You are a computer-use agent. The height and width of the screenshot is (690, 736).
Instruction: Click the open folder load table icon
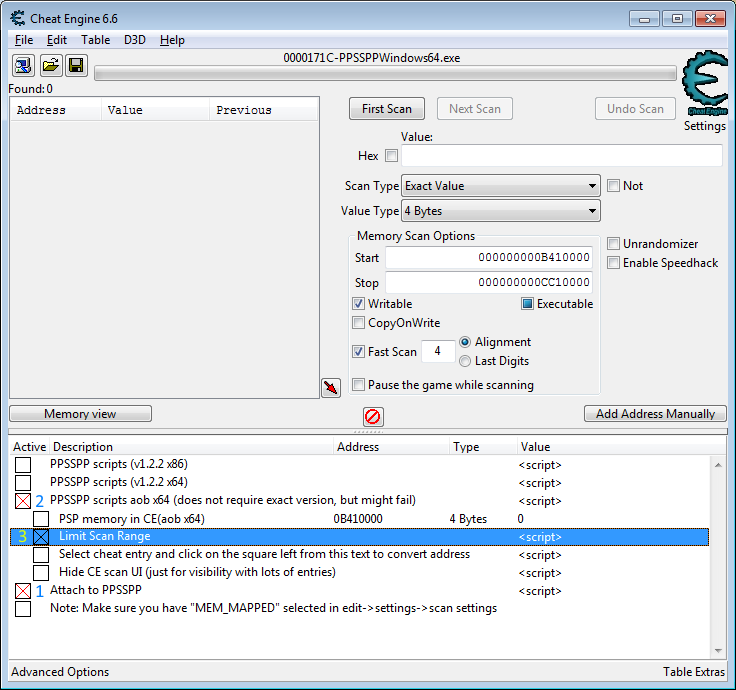point(50,66)
